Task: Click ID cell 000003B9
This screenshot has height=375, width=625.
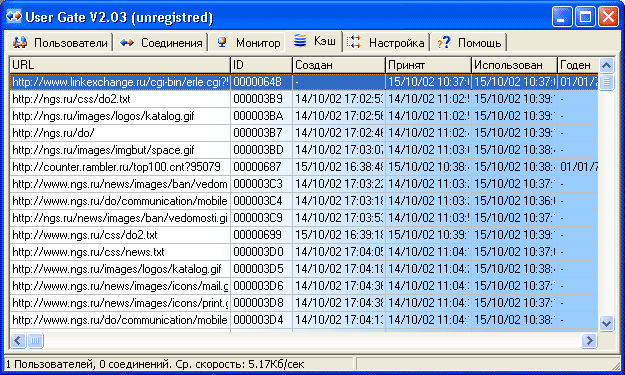Action: coord(261,99)
